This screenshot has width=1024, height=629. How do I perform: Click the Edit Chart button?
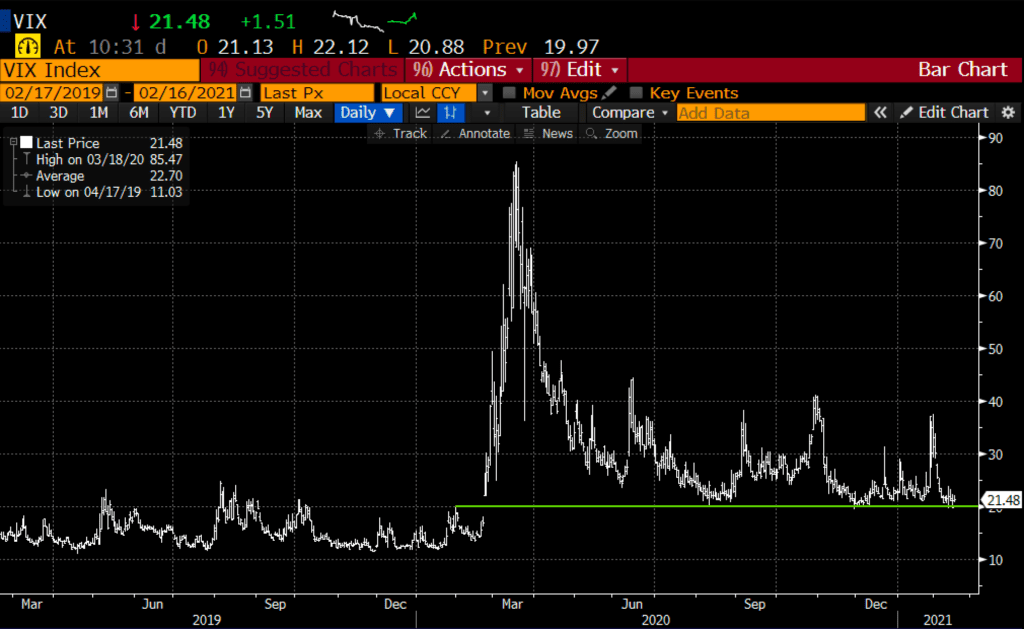click(x=944, y=113)
